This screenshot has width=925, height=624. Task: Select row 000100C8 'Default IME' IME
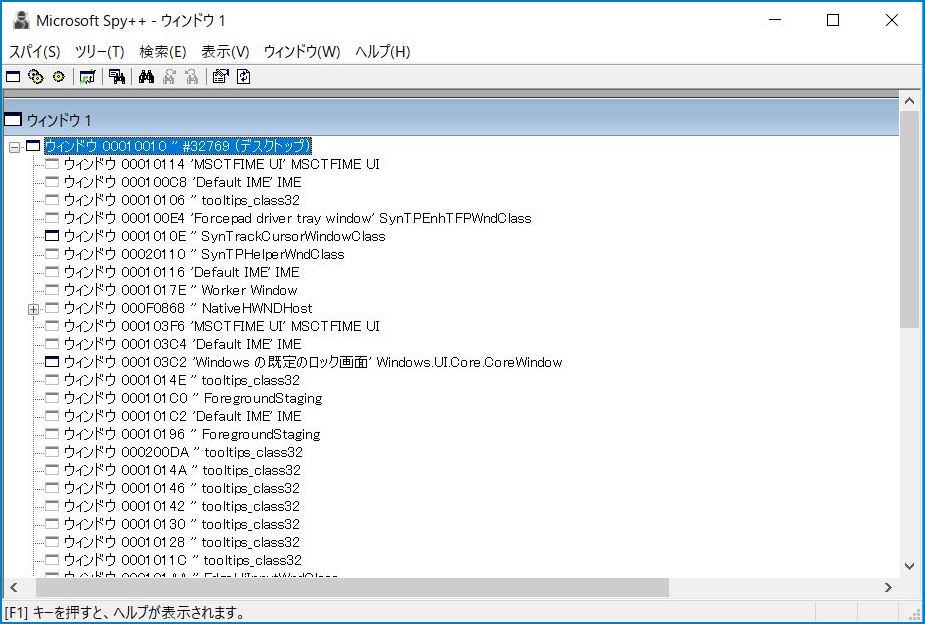tap(182, 182)
